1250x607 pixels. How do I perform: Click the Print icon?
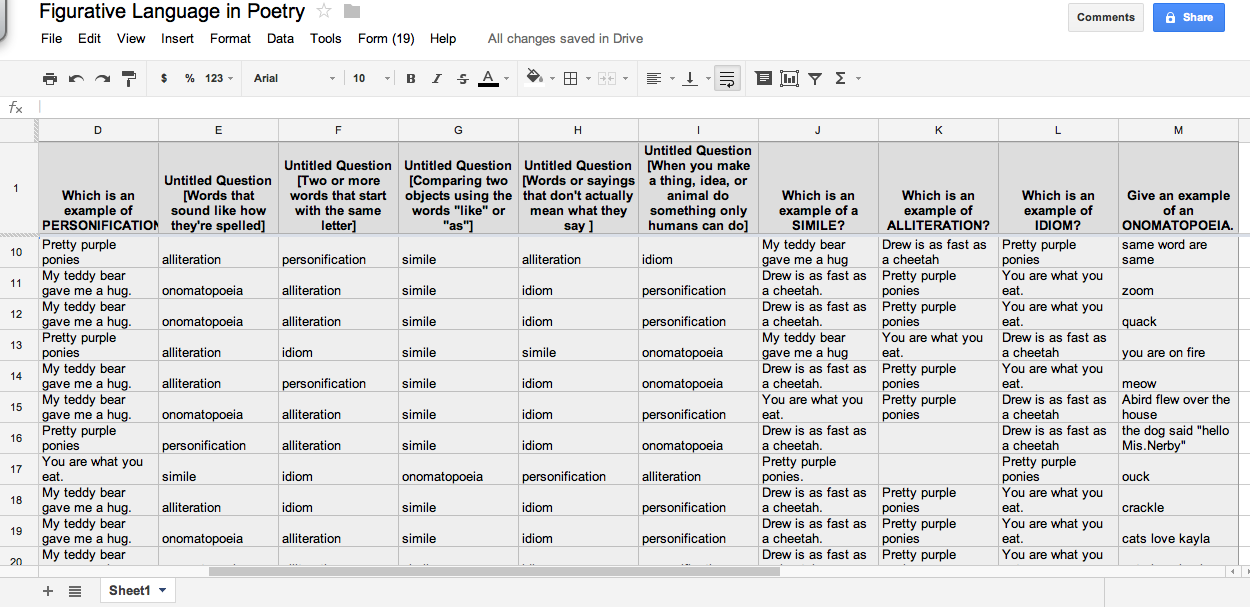[x=49, y=78]
